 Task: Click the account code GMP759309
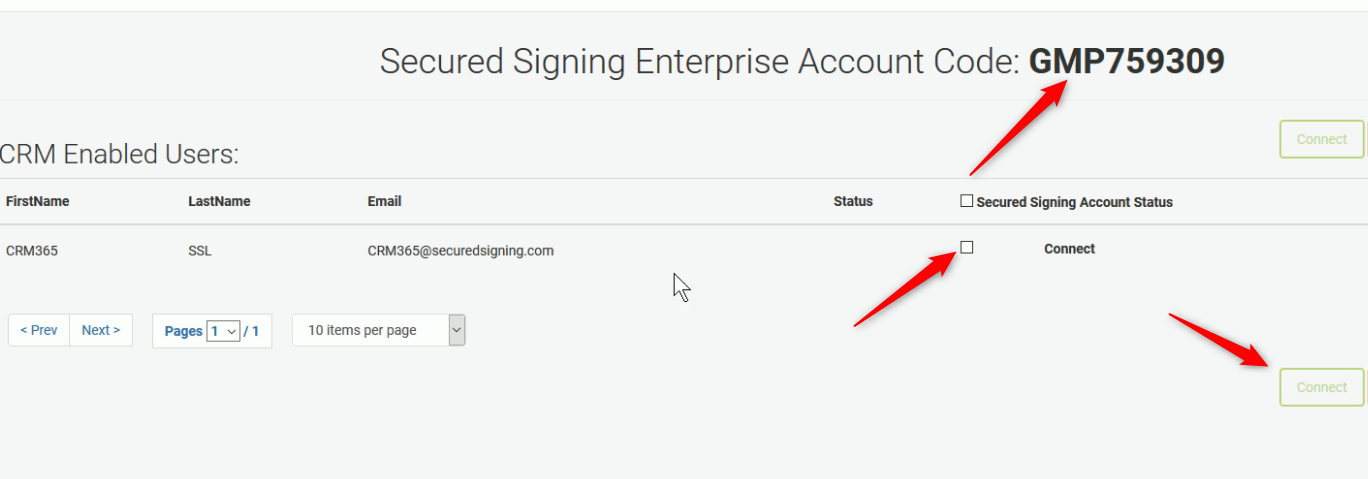coord(1126,62)
